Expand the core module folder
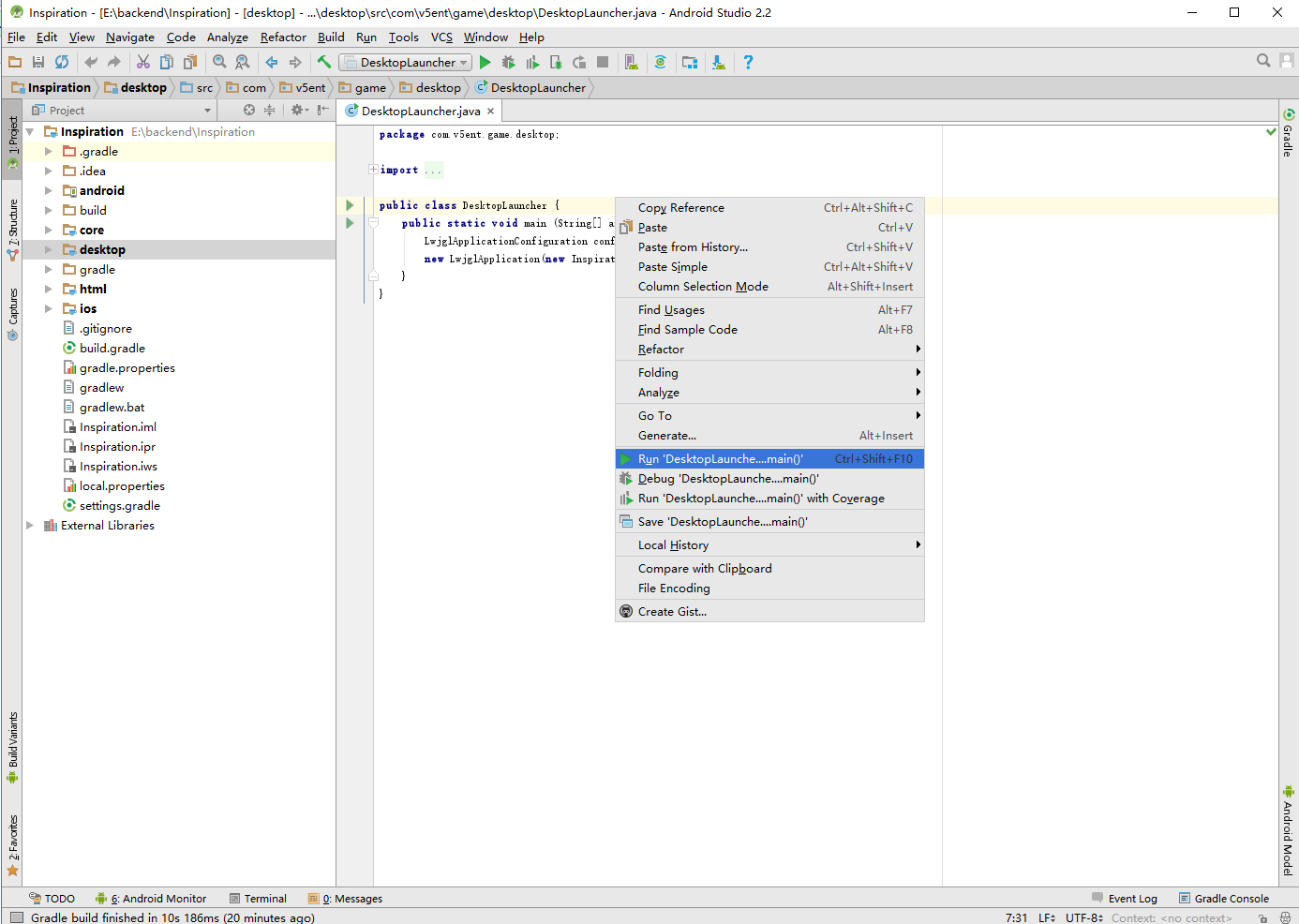This screenshot has width=1299, height=924. [x=49, y=230]
